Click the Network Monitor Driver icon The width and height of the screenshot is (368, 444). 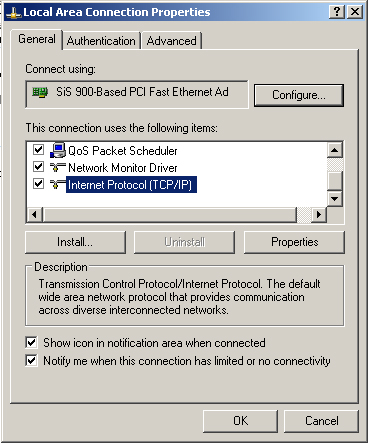click(58, 167)
